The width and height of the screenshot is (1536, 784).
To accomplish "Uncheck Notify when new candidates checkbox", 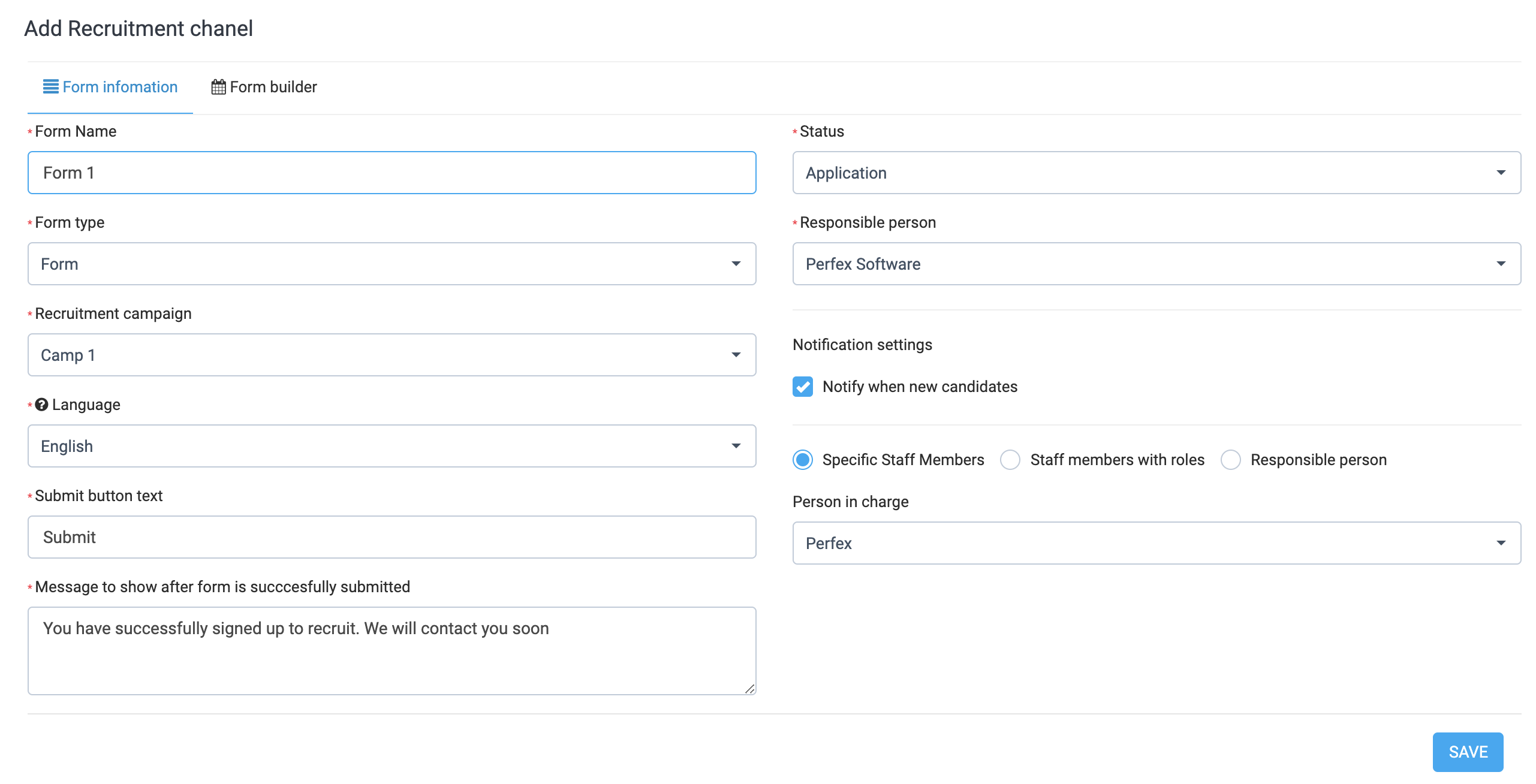I will coord(803,387).
